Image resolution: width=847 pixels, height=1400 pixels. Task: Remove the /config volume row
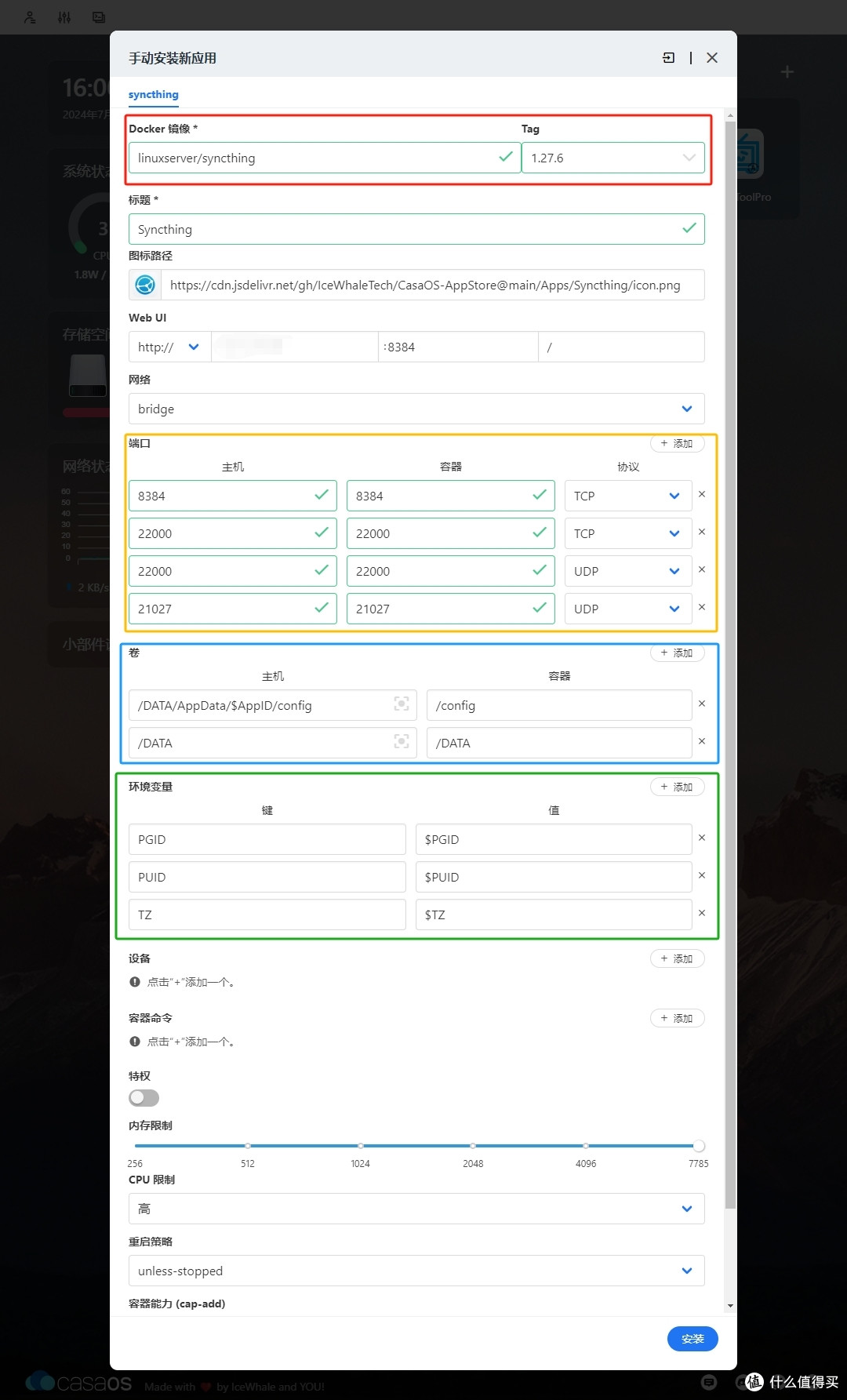click(x=702, y=704)
